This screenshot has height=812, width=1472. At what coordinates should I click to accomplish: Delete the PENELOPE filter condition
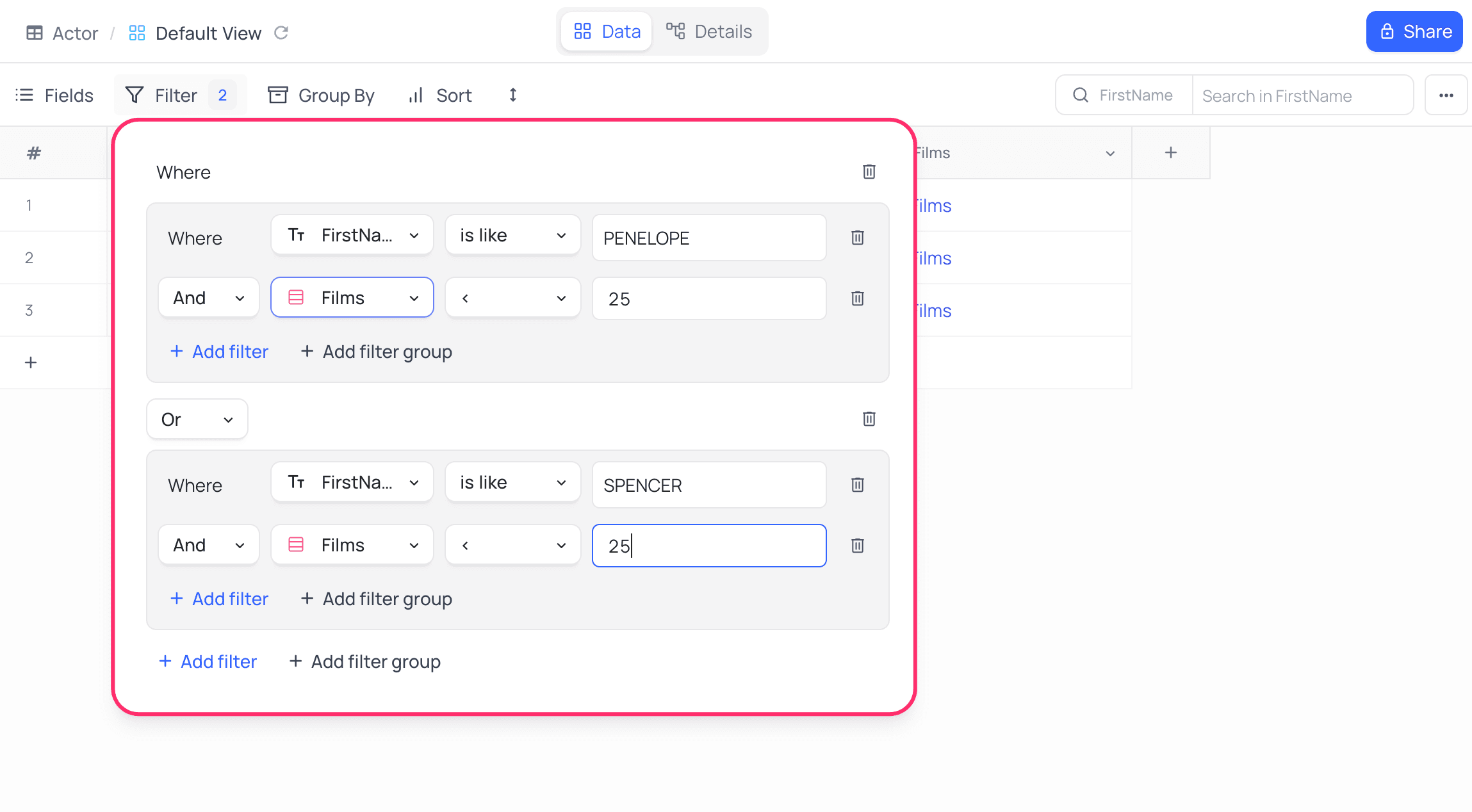point(857,238)
